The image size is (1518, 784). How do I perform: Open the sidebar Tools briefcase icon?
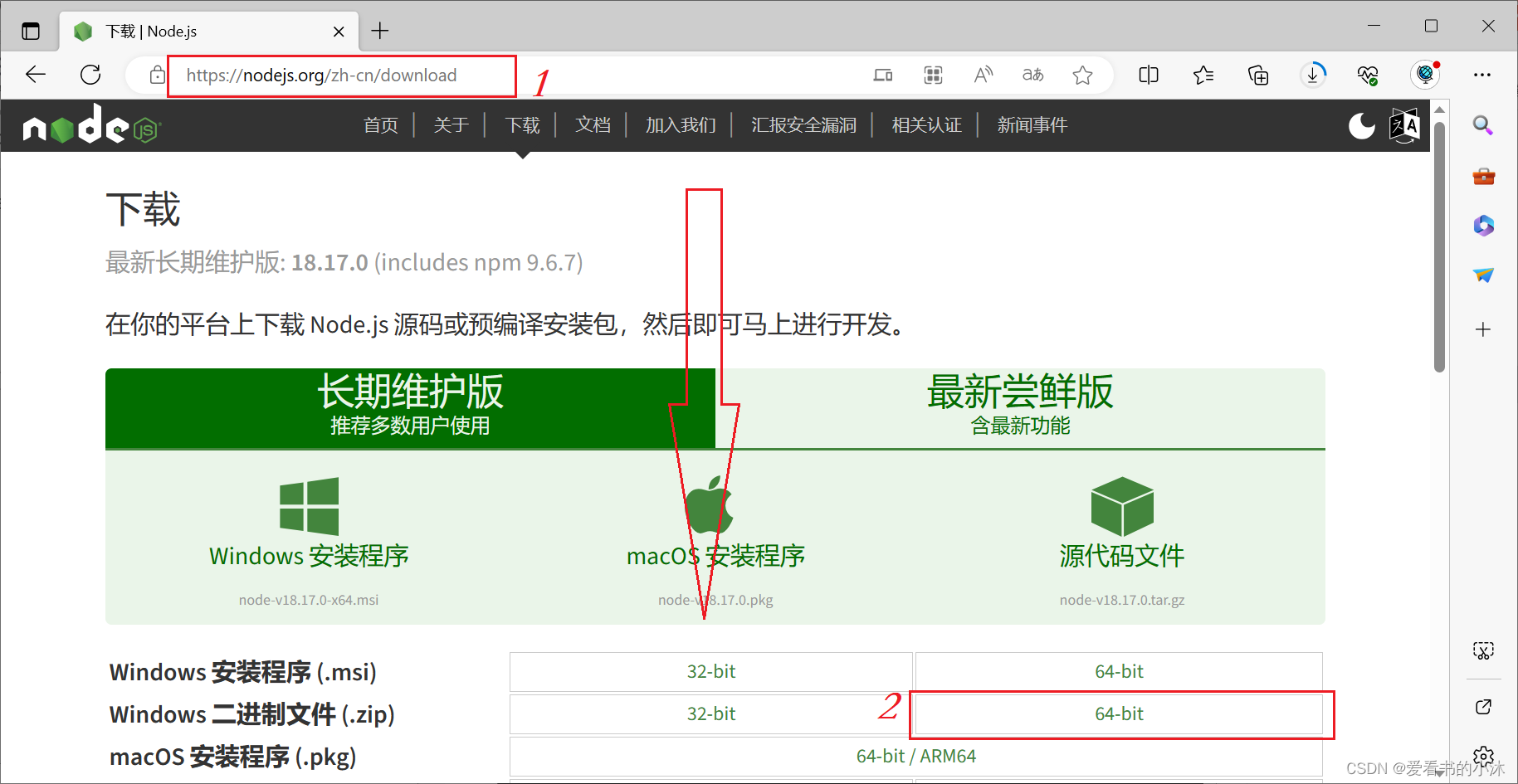click(x=1483, y=176)
